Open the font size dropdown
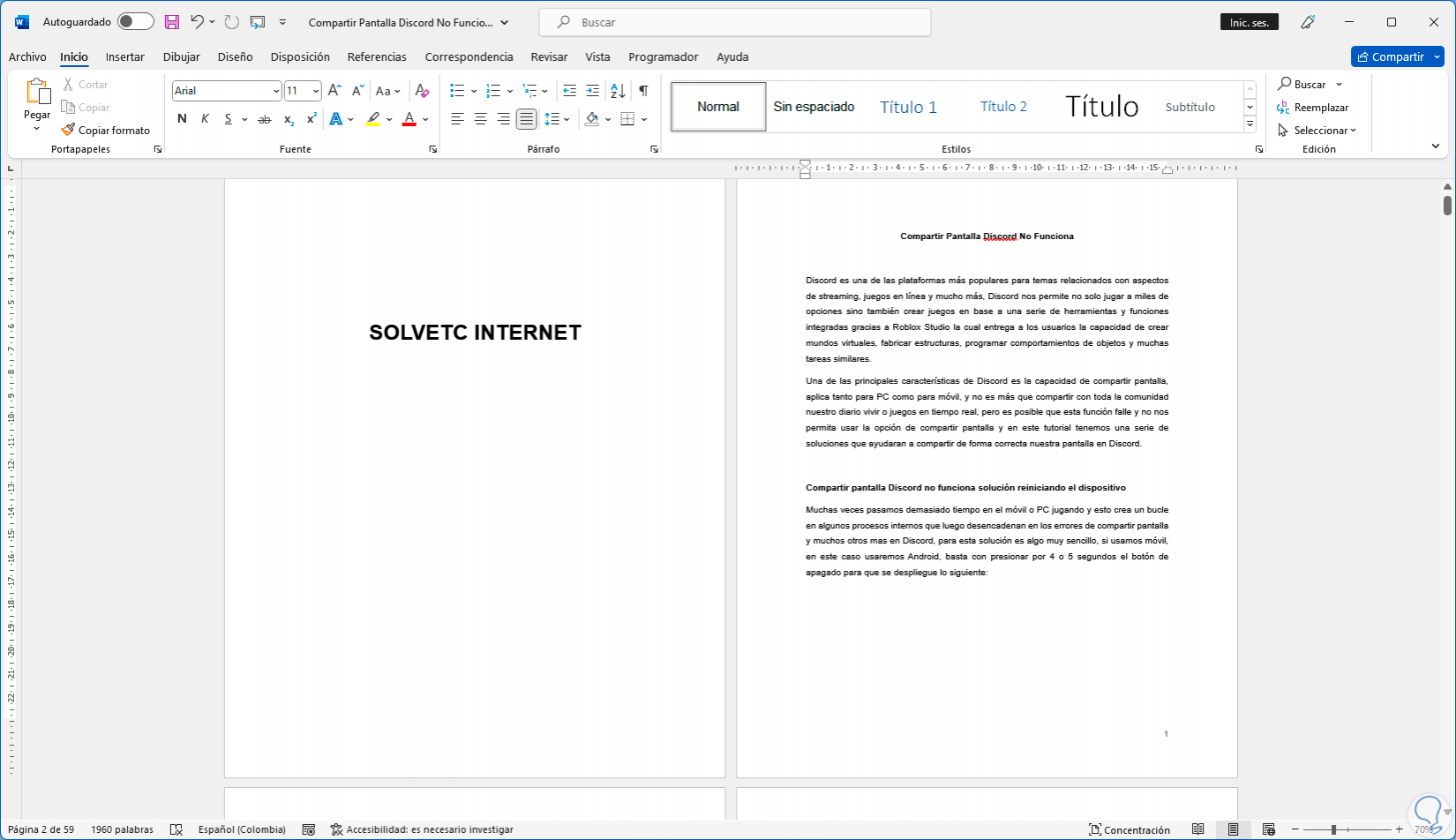 tap(315, 91)
